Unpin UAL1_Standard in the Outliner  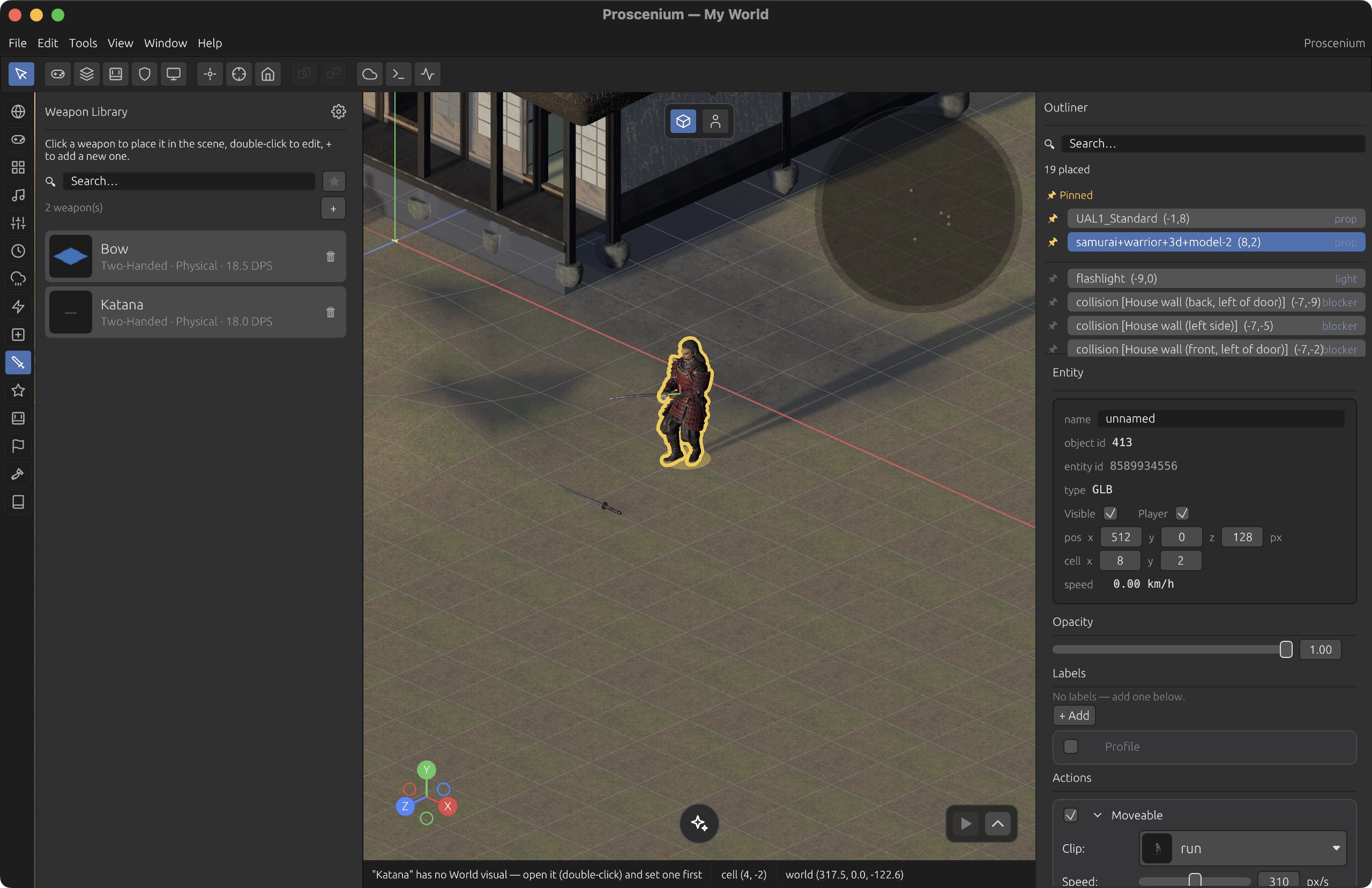tap(1053, 219)
